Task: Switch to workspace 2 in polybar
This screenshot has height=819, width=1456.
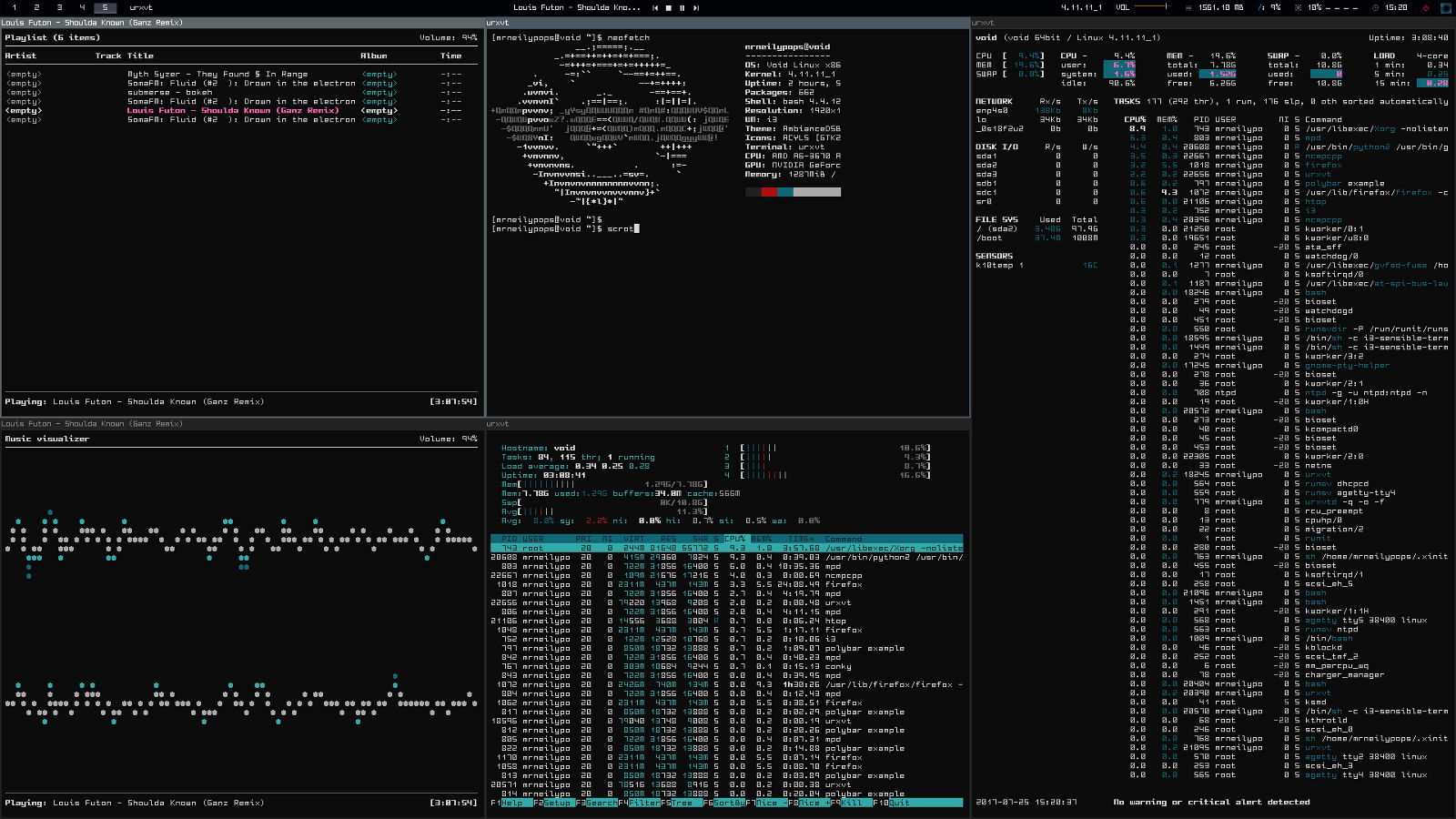Action: tap(37, 7)
